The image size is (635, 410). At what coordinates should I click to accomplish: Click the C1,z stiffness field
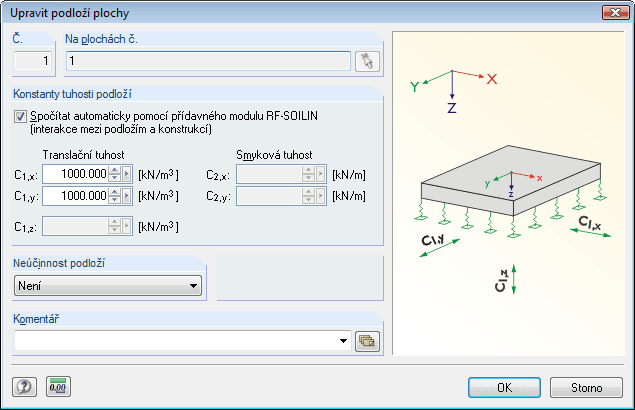[76, 226]
